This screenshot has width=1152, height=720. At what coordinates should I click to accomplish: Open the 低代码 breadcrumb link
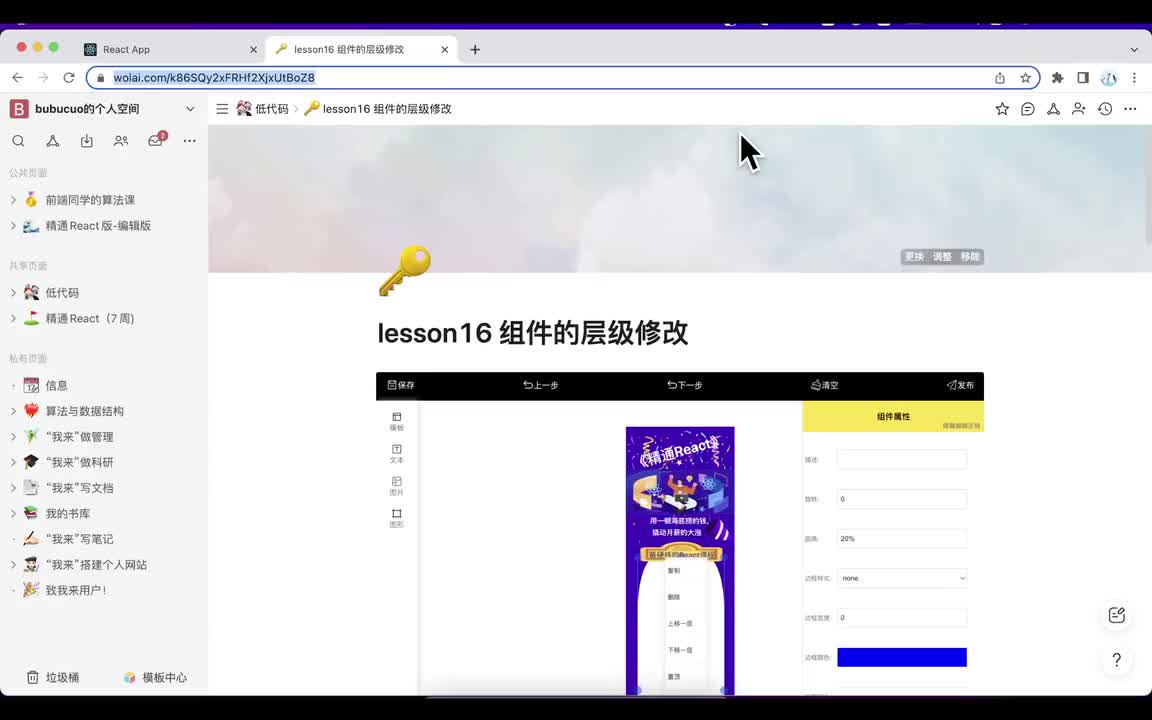point(263,109)
